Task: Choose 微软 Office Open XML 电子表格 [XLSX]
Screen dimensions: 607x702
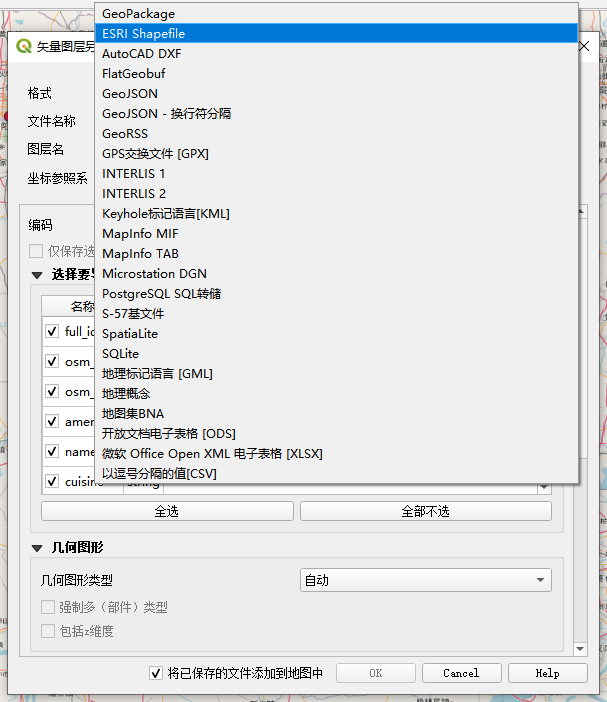Action: click(x=336, y=454)
